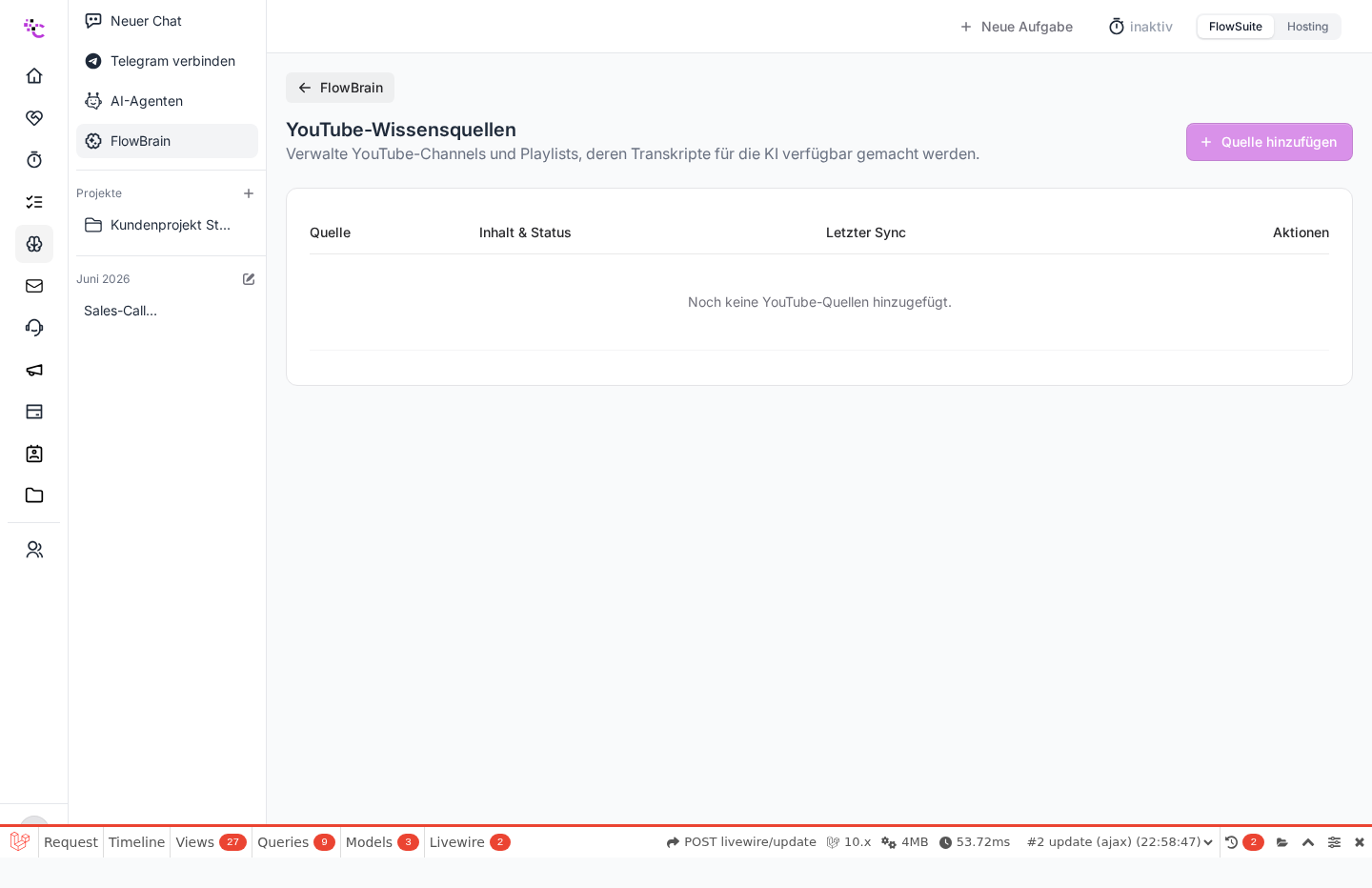
Task: Click the YouTube-Wissensquellen page heading
Action: coord(401,130)
